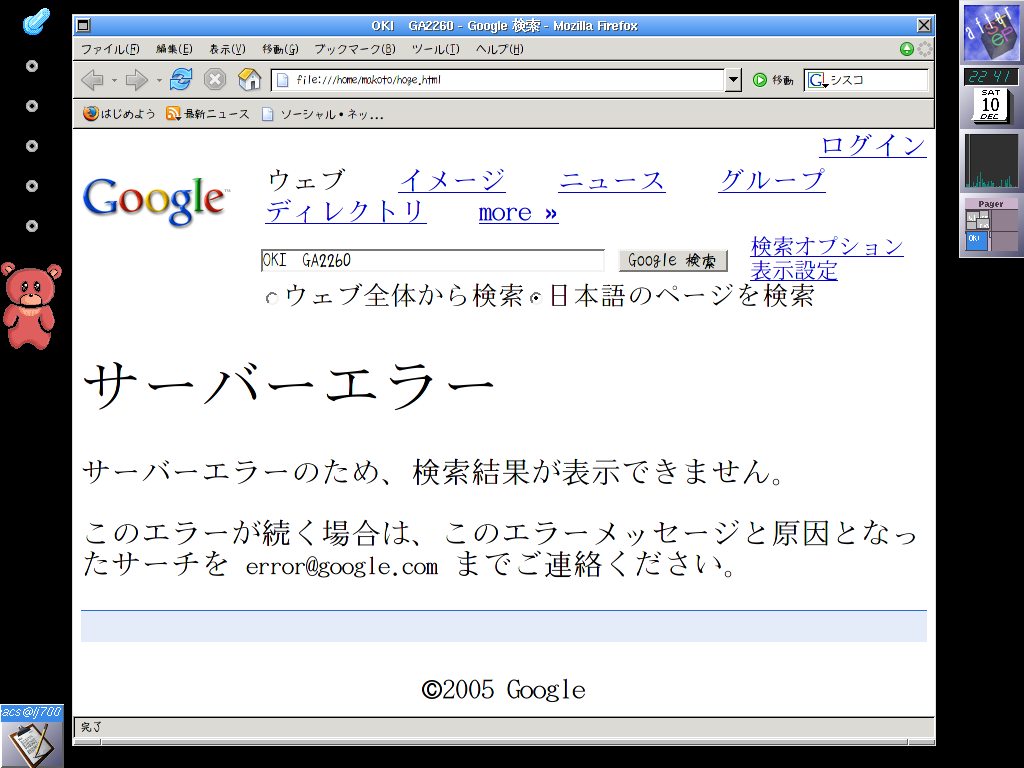Reload the page with the refresh icon
Viewport: 1024px width, 768px height.
pyautogui.click(x=181, y=80)
